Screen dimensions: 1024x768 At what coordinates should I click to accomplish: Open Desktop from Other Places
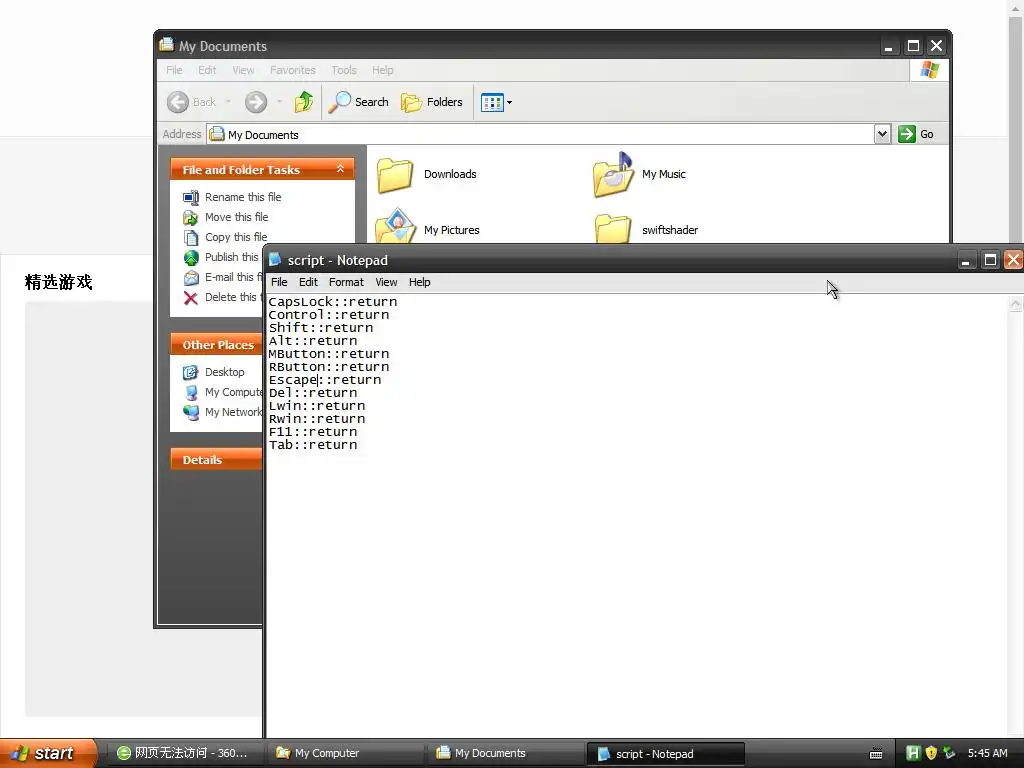click(224, 372)
